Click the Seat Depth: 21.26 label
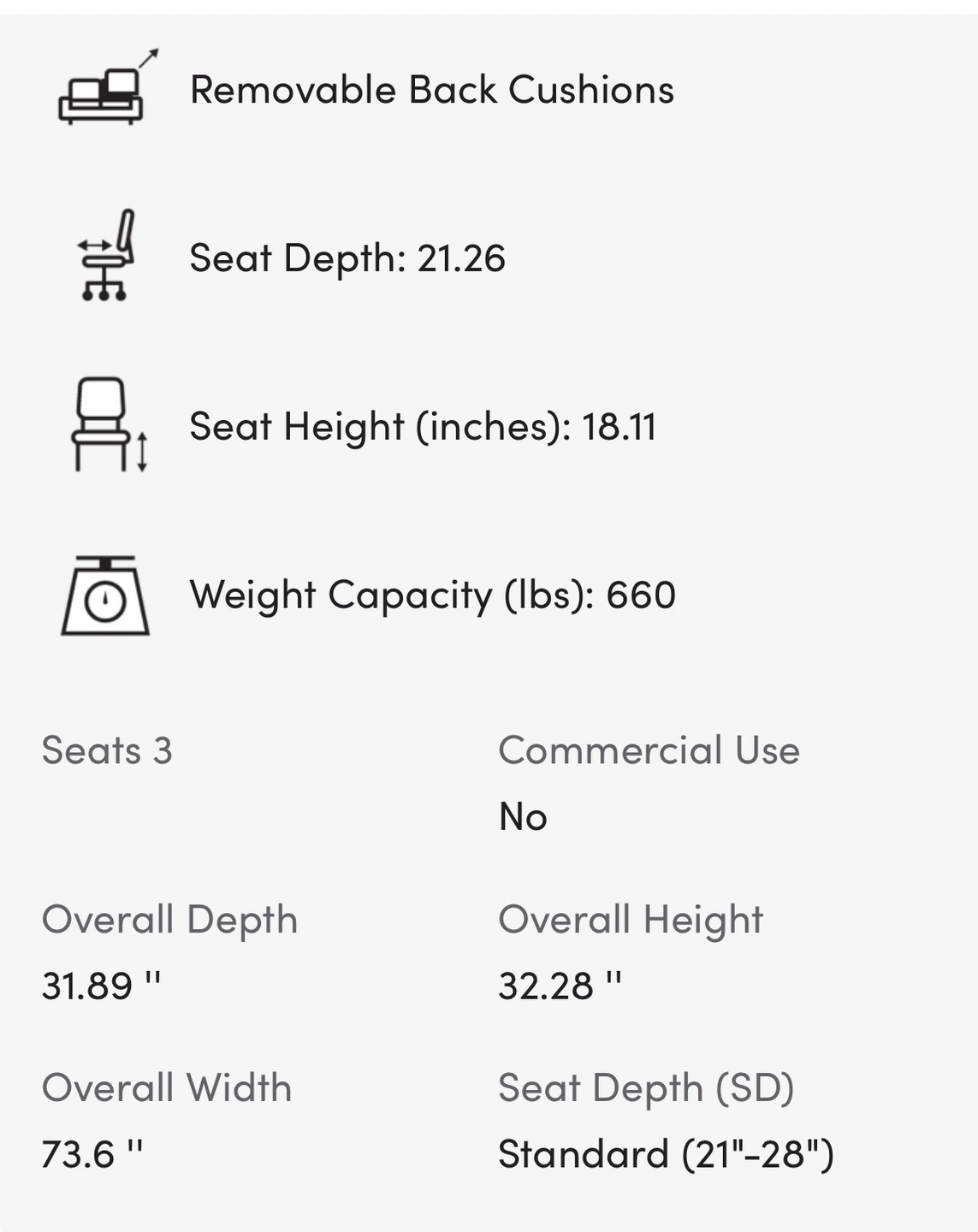 tap(347, 258)
